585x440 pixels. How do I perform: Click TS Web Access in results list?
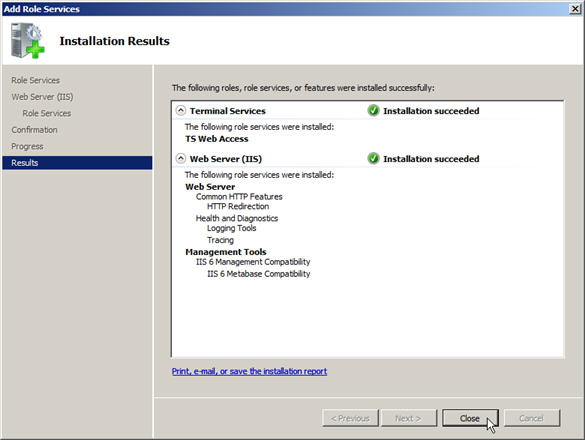pos(217,139)
